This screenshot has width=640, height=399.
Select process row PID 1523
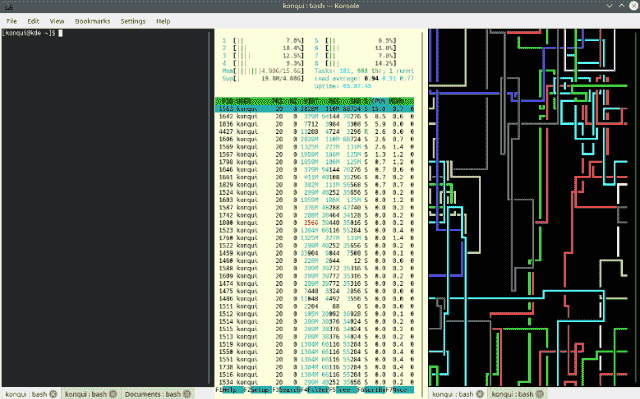(x=315, y=231)
